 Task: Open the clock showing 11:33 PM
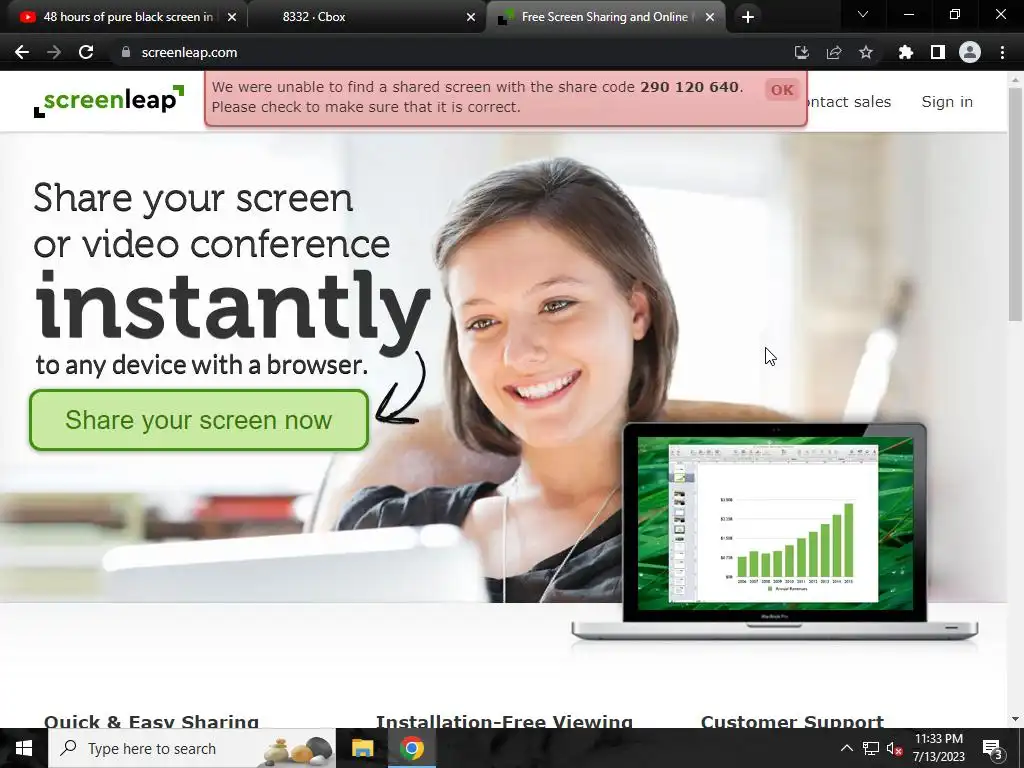938,748
